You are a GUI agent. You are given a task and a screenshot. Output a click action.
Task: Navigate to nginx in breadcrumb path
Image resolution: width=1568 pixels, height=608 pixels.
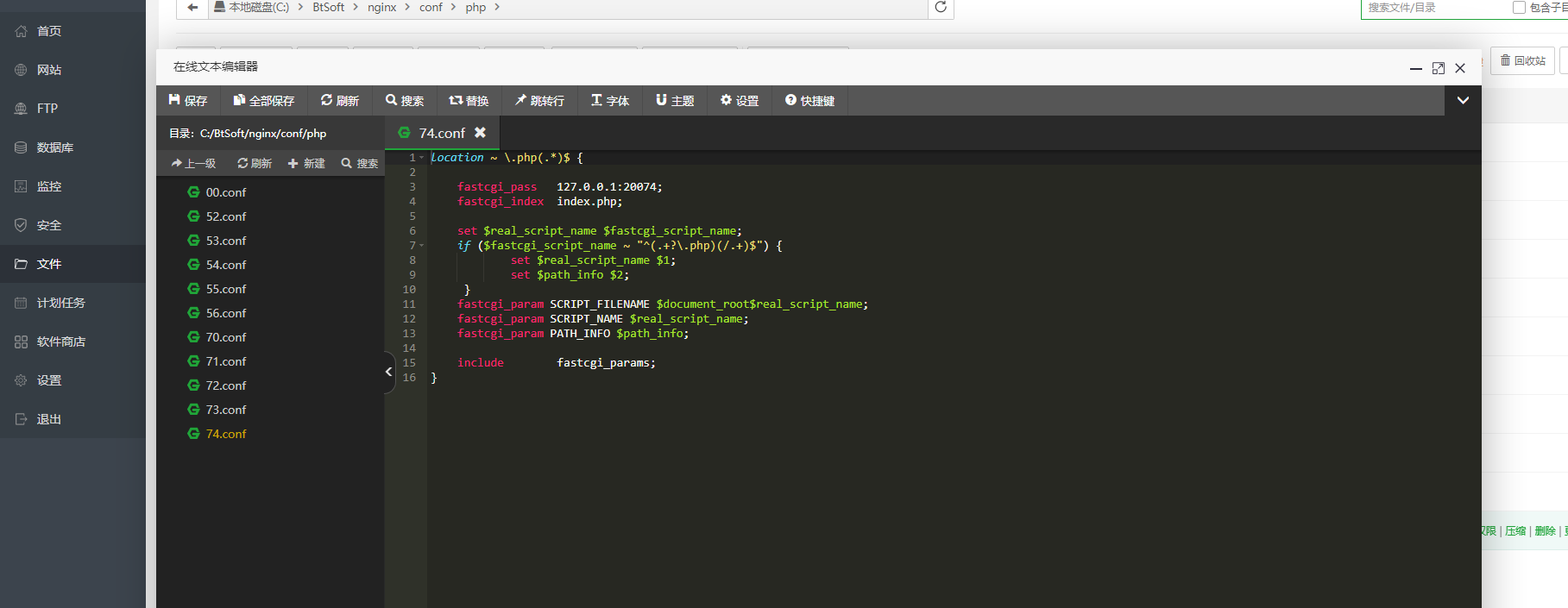(x=381, y=7)
